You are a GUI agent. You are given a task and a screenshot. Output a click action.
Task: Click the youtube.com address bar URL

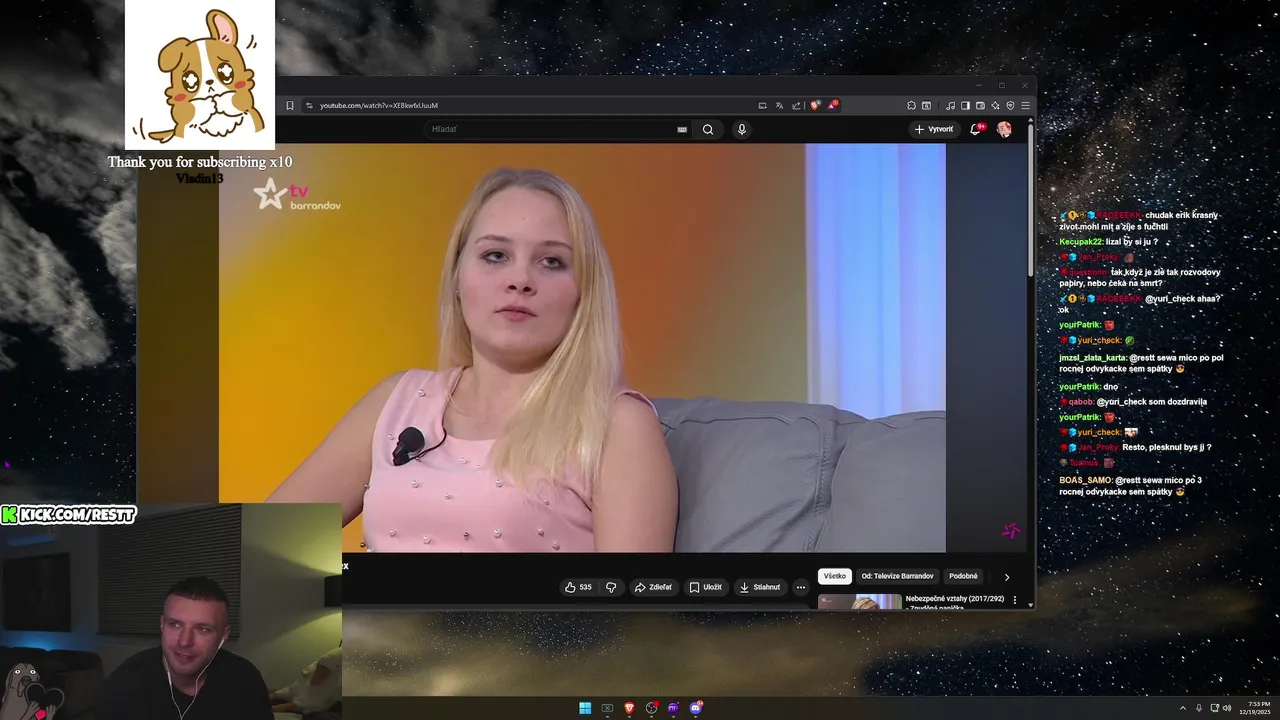point(379,105)
